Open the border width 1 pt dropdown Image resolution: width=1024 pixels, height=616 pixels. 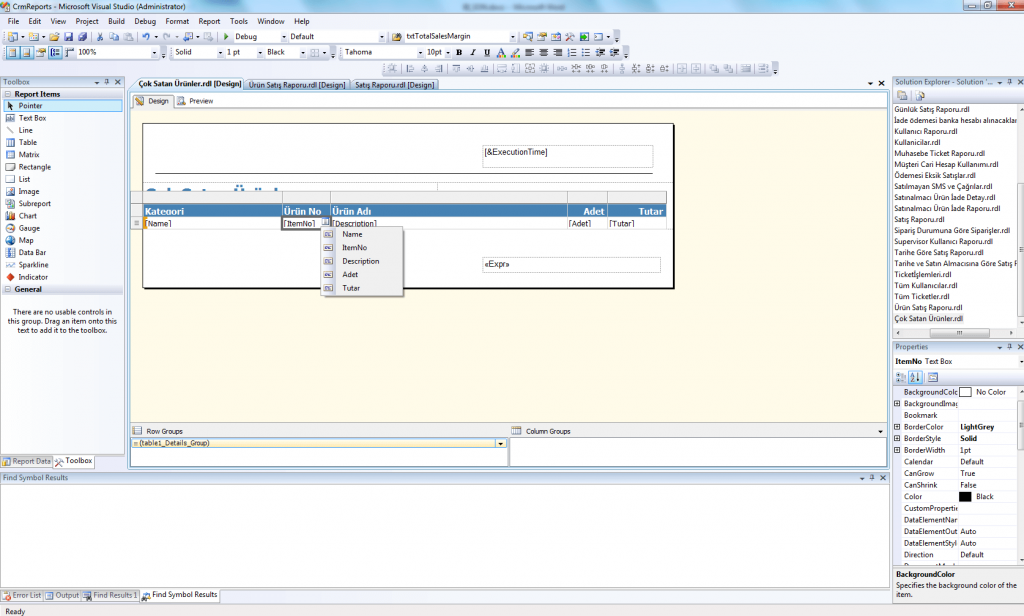[260, 52]
